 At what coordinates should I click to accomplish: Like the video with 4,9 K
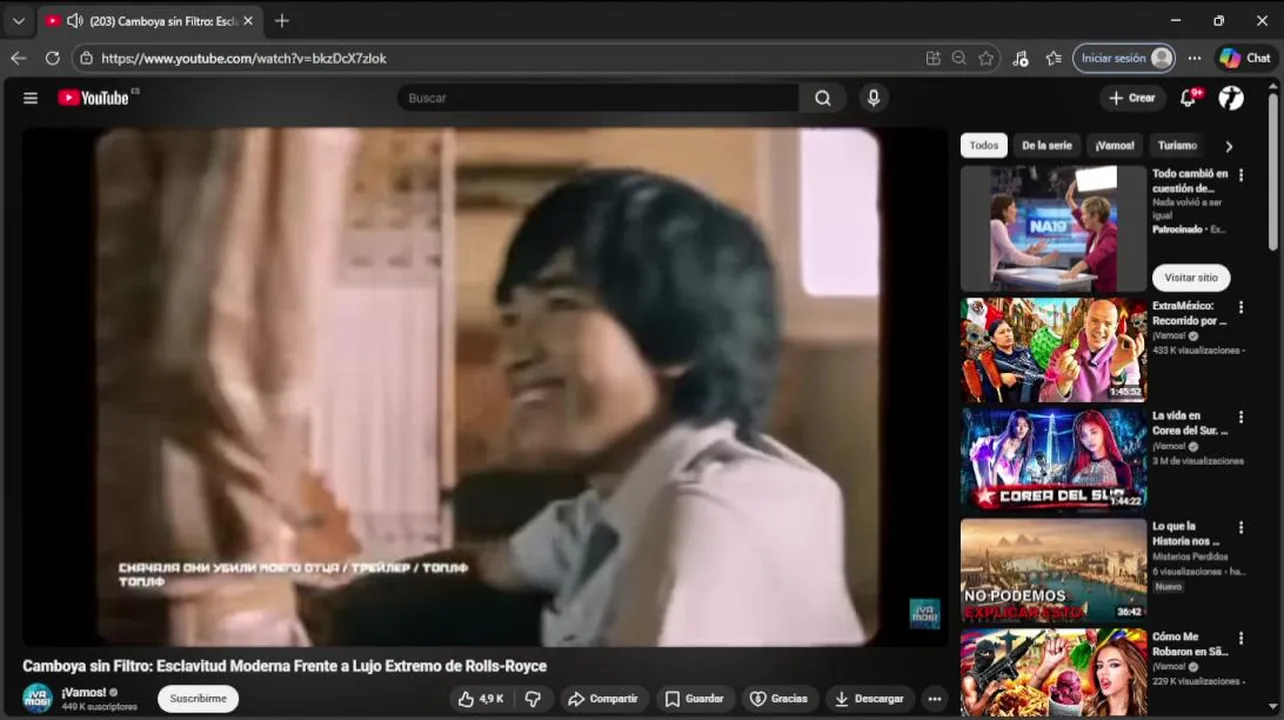pos(481,698)
